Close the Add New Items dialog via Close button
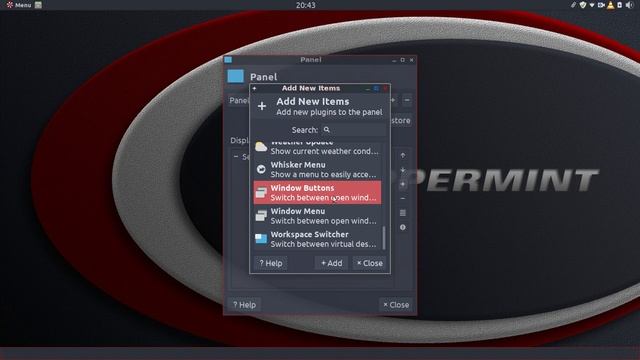This screenshot has width=640, height=360. click(x=370, y=263)
